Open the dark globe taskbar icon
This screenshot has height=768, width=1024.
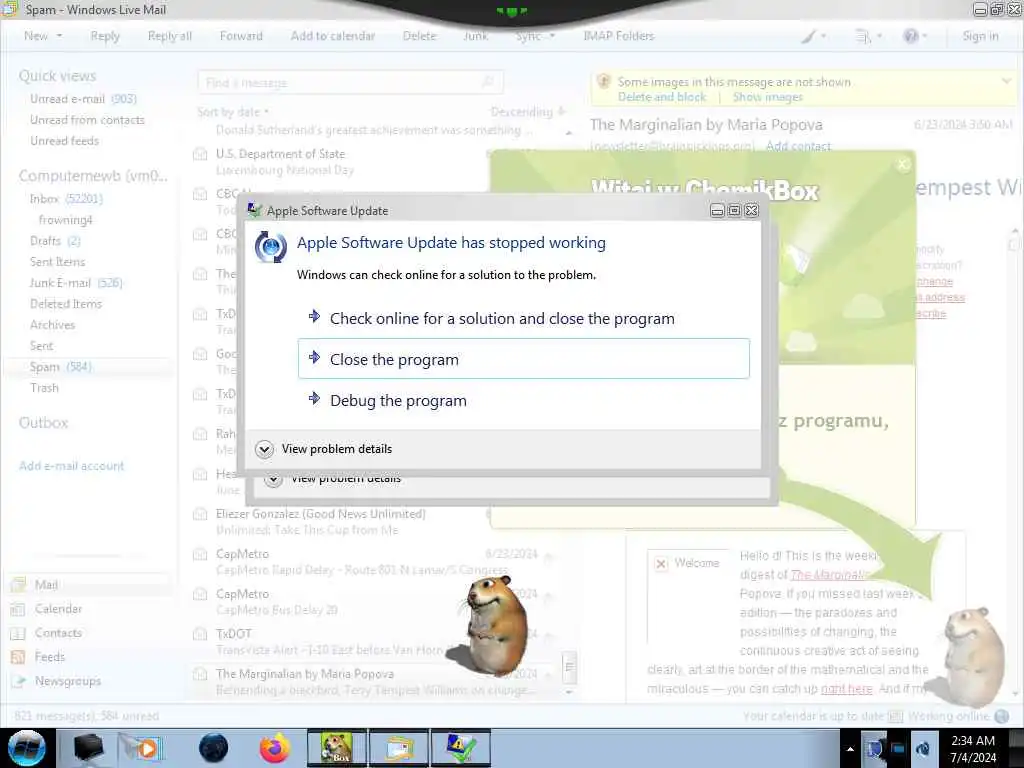[x=214, y=748]
